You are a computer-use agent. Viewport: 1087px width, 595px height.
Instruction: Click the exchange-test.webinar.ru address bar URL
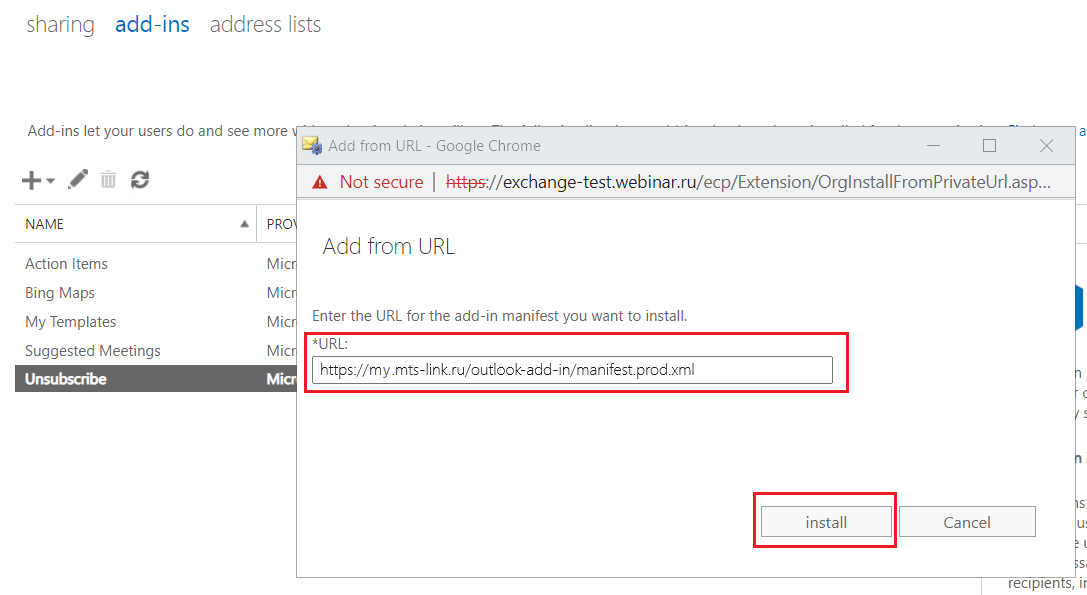tap(748, 182)
